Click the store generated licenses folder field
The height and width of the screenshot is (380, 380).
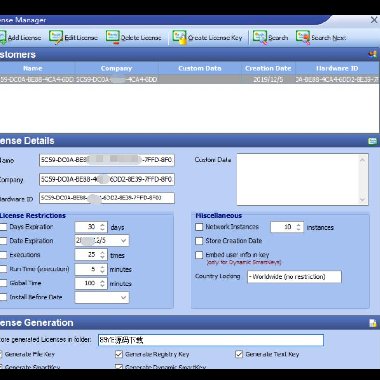click(211, 340)
